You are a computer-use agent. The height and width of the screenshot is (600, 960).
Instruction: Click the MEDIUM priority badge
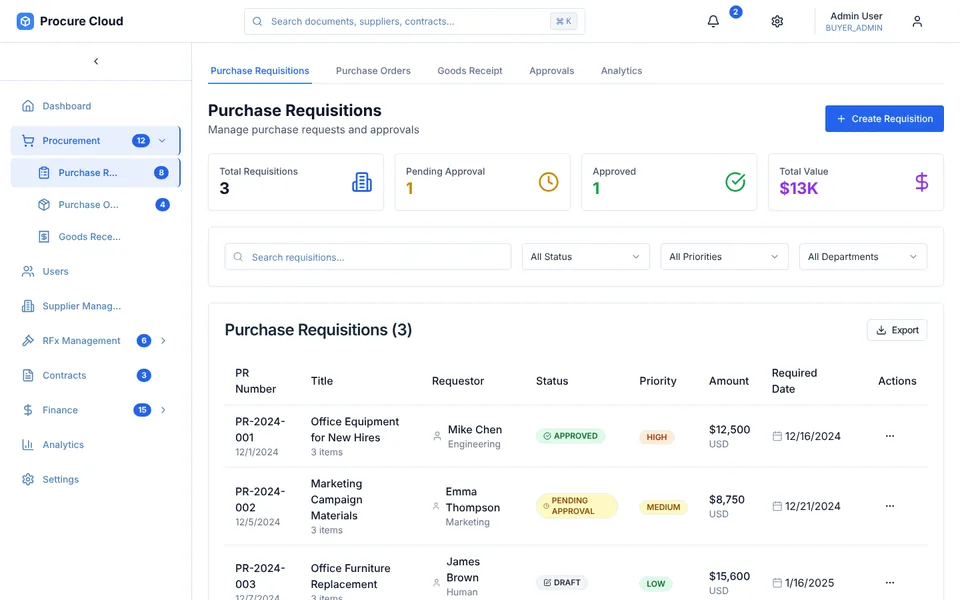[663, 507]
